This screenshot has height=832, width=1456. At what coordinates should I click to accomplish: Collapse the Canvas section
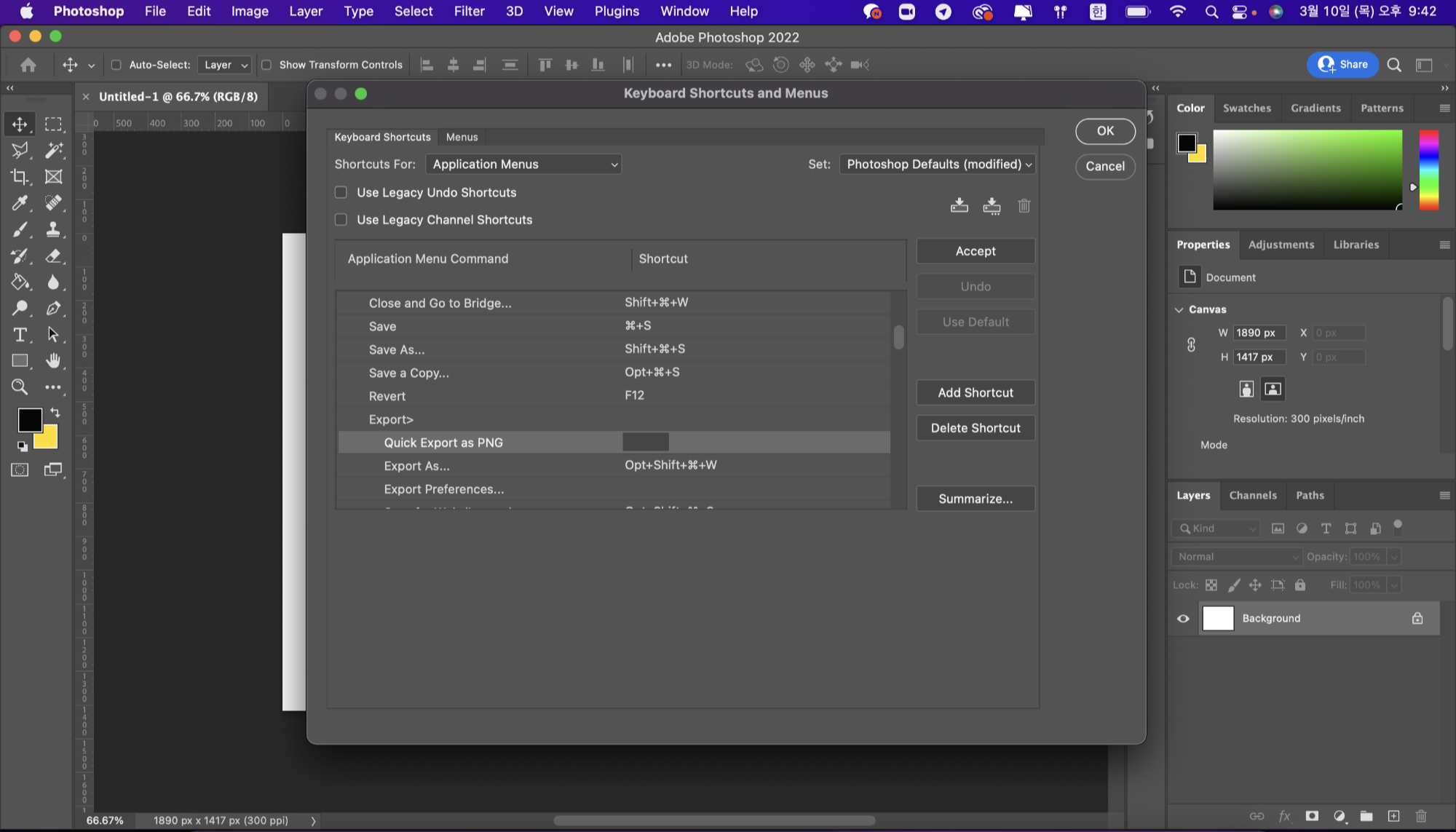(1179, 309)
